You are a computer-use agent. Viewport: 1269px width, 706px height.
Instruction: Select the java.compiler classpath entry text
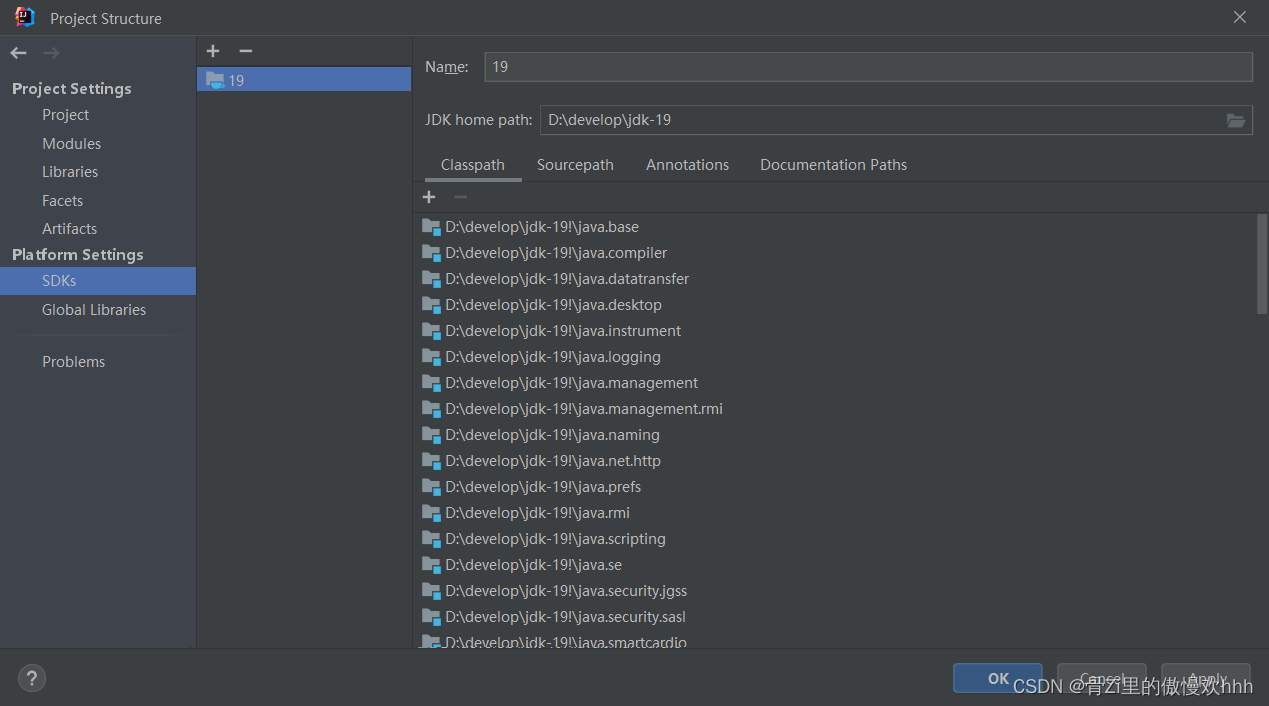click(556, 253)
